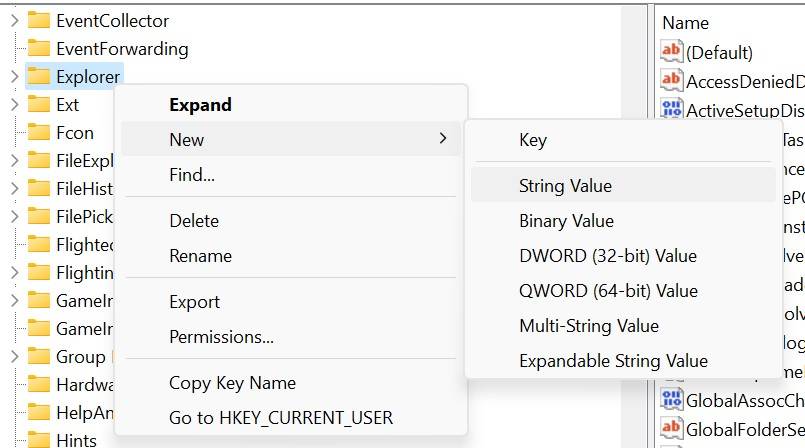Image resolution: width=805 pixels, height=448 pixels.
Task: Select the Hints tree key
Action: tap(76, 440)
